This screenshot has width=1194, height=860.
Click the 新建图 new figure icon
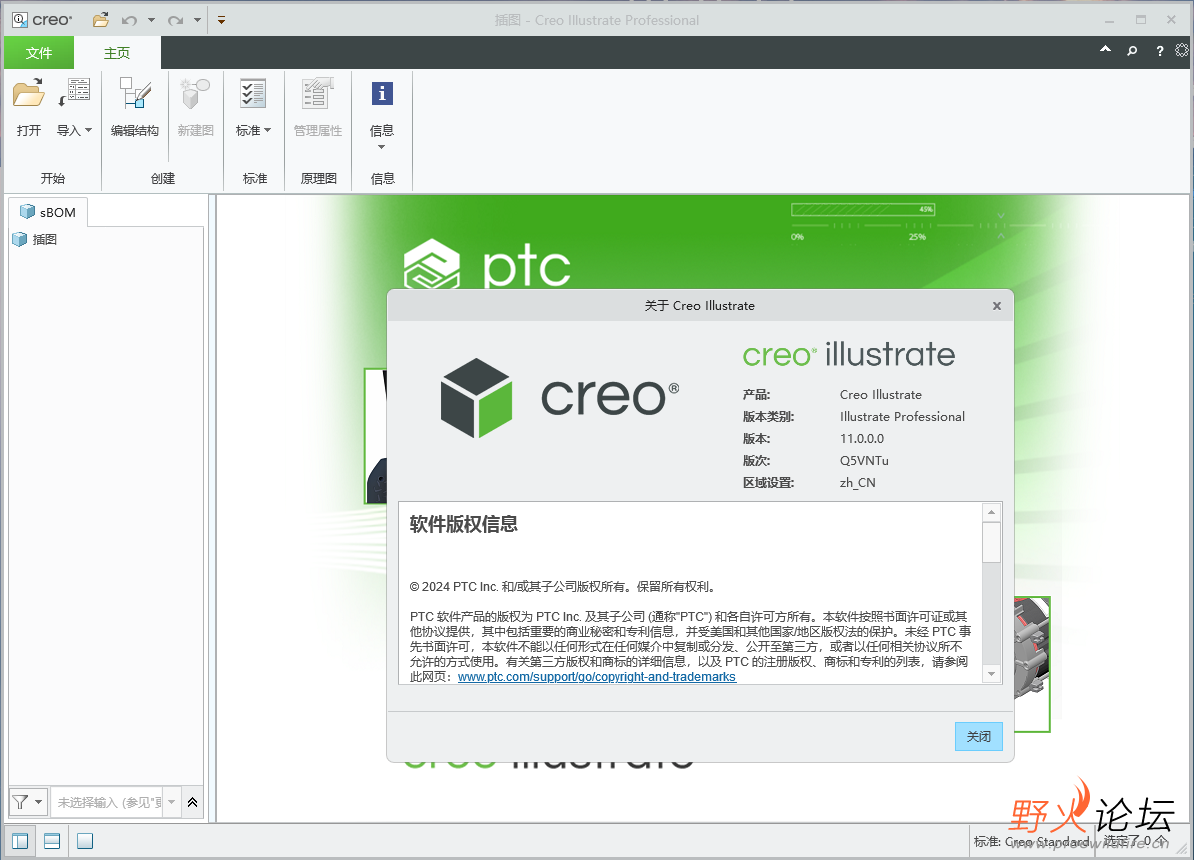coord(195,93)
